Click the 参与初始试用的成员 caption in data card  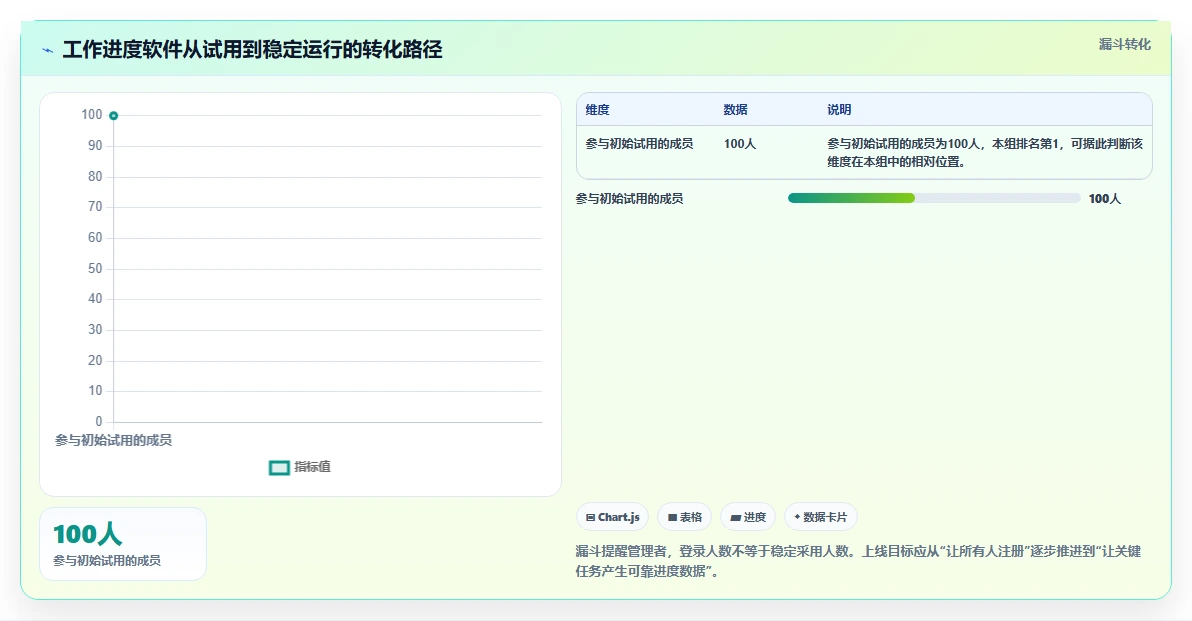click(x=107, y=561)
